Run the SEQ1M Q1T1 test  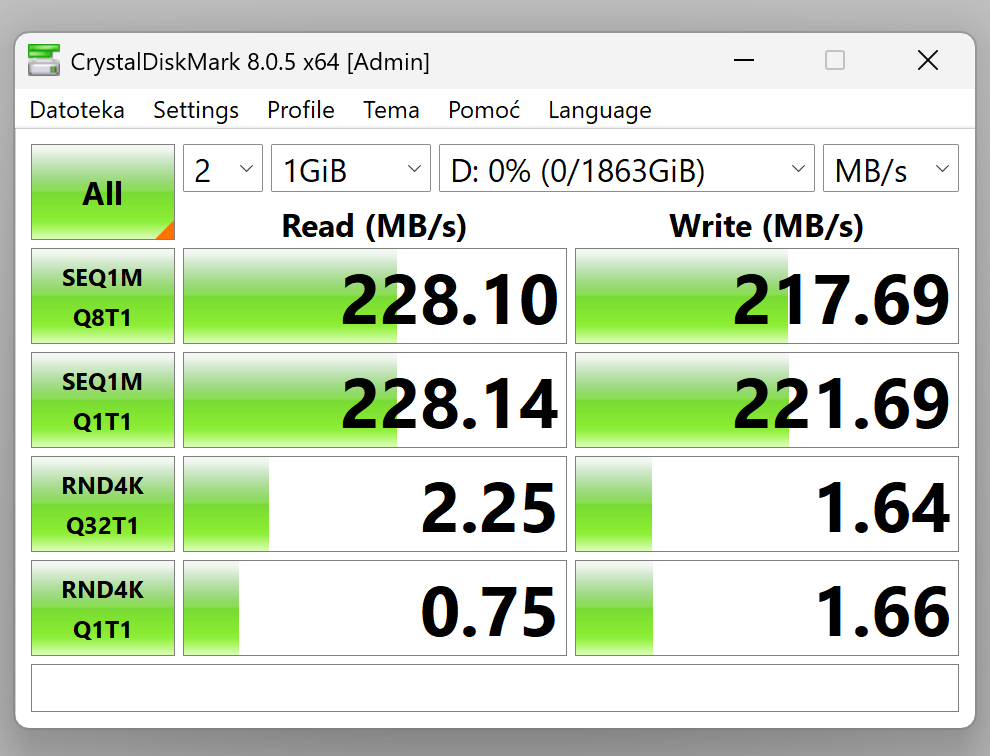[x=102, y=400]
